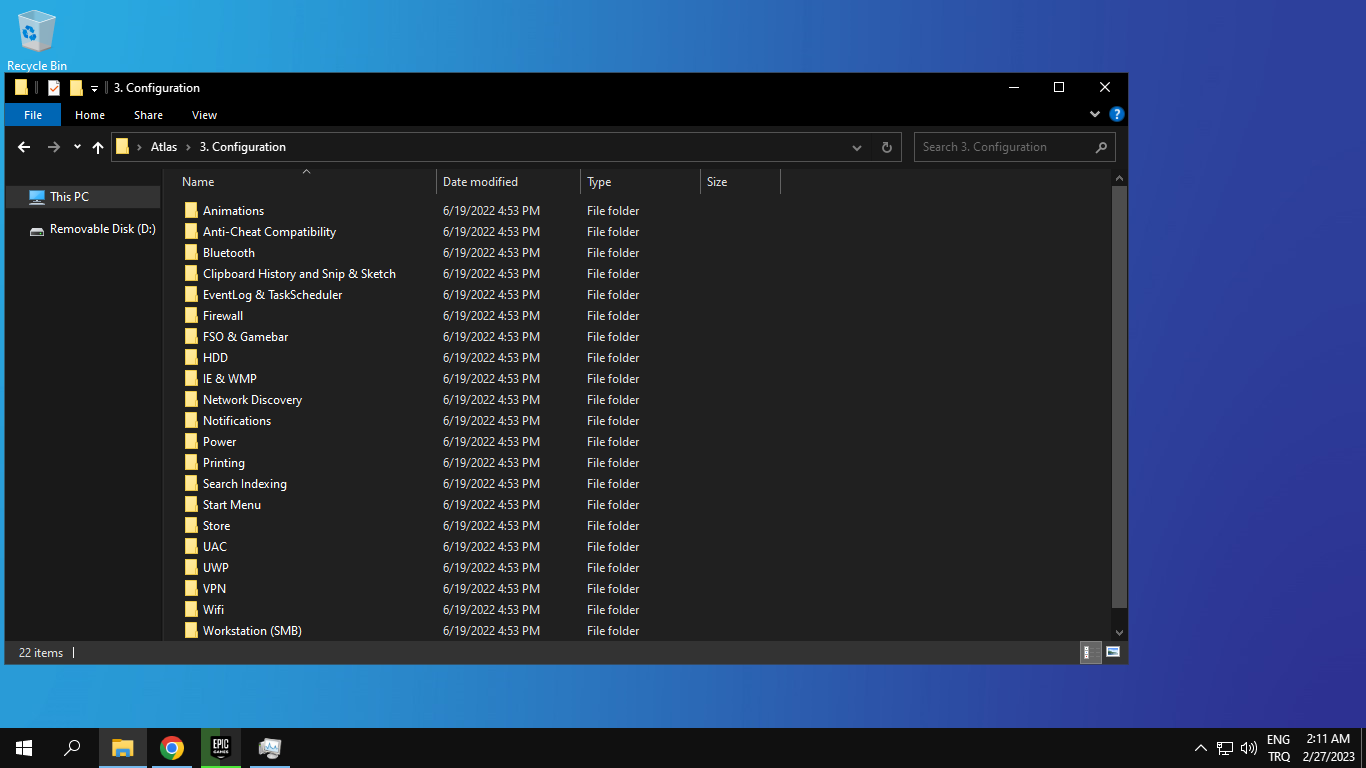This screenshot has width=1366, height=768.
Task: Select the FSO & Gamebar folder icon
Action: point(192,337)
